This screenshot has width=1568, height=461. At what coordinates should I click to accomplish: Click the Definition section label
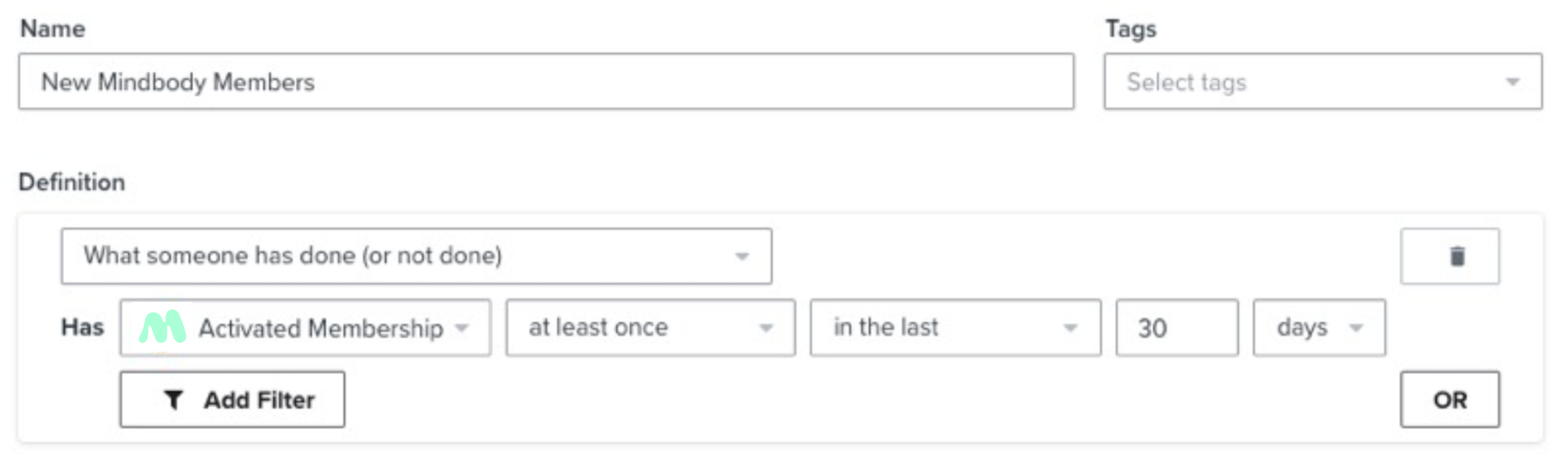pos(72,182)
